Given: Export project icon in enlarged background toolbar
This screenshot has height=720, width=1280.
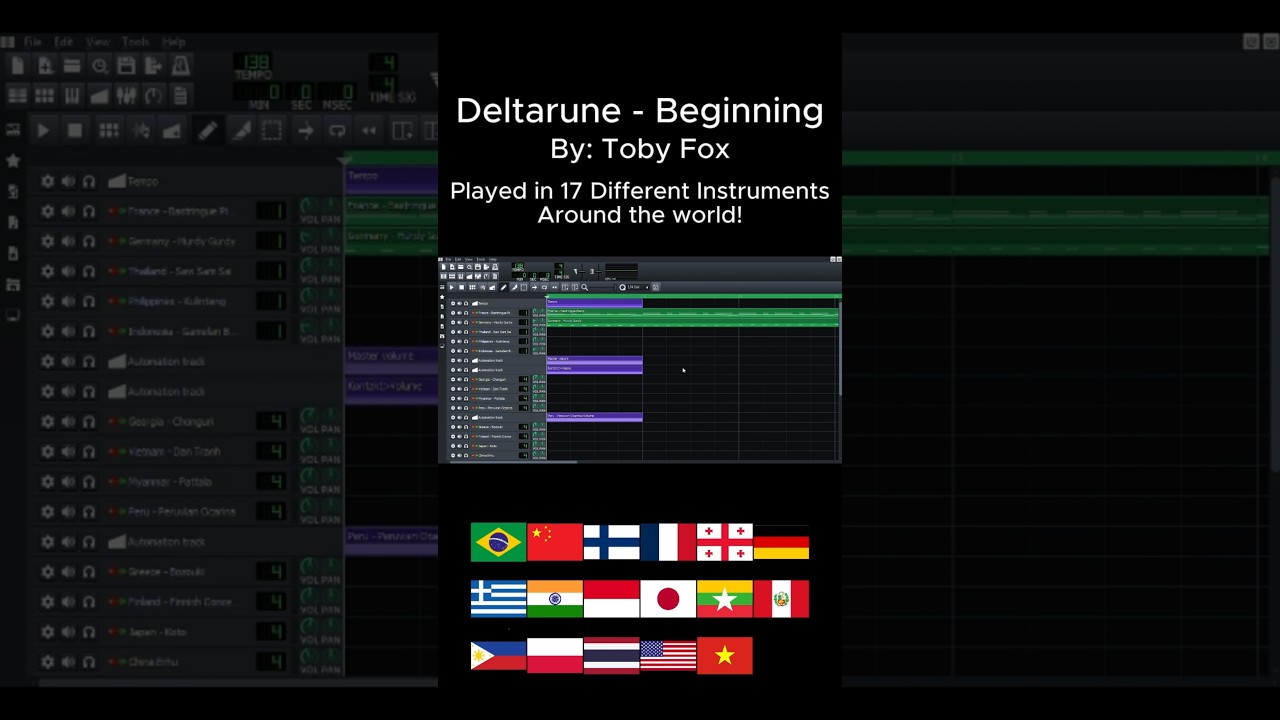Looking at the screenshot, I should coord(153,66).
